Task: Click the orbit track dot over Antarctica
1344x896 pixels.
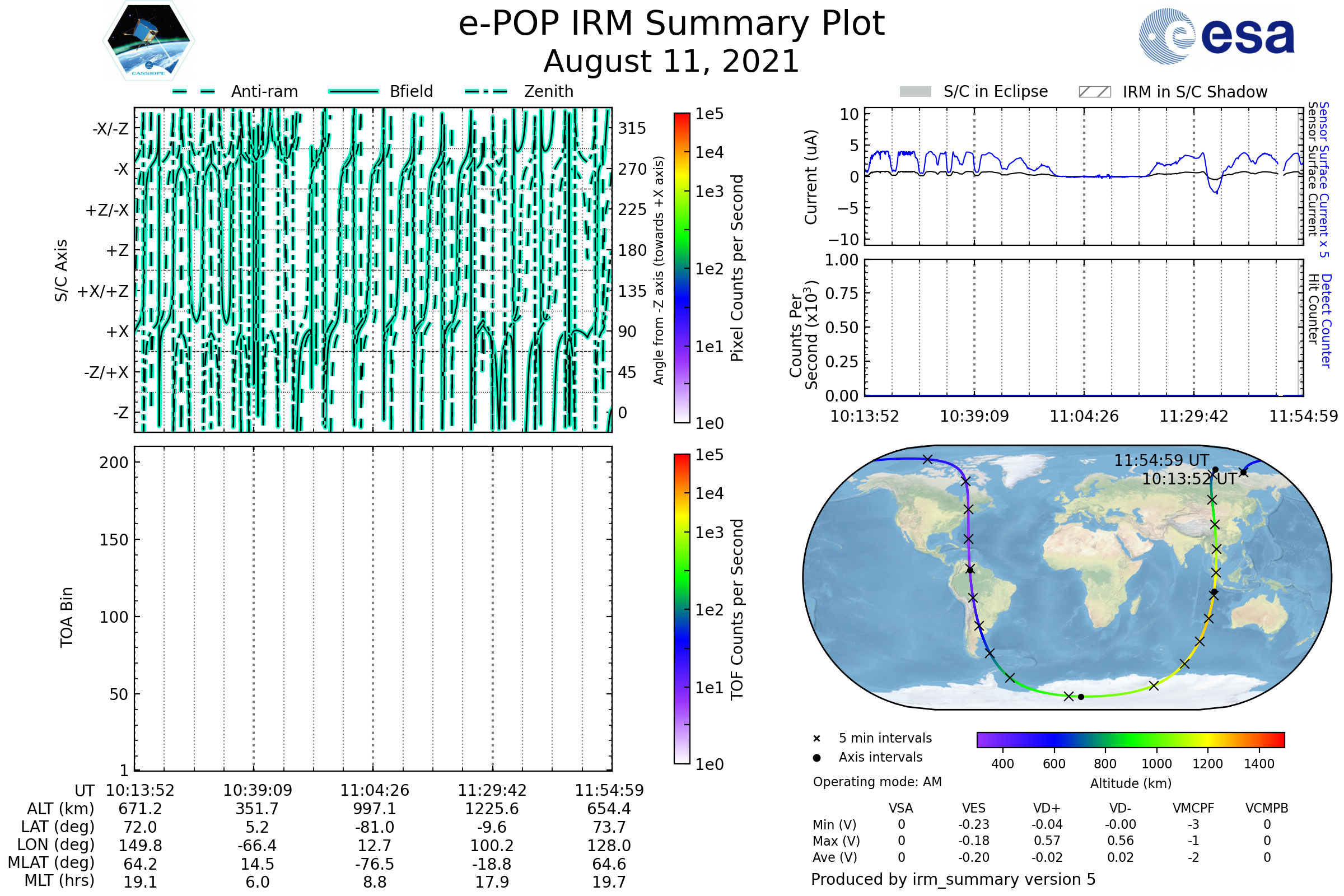Action: point(1081,697)
